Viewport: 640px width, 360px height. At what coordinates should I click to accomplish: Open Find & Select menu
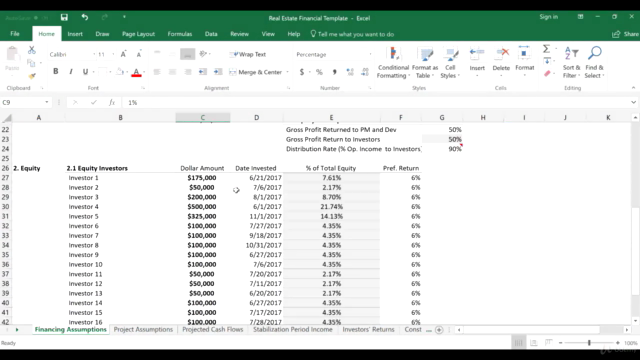[594, 62]
